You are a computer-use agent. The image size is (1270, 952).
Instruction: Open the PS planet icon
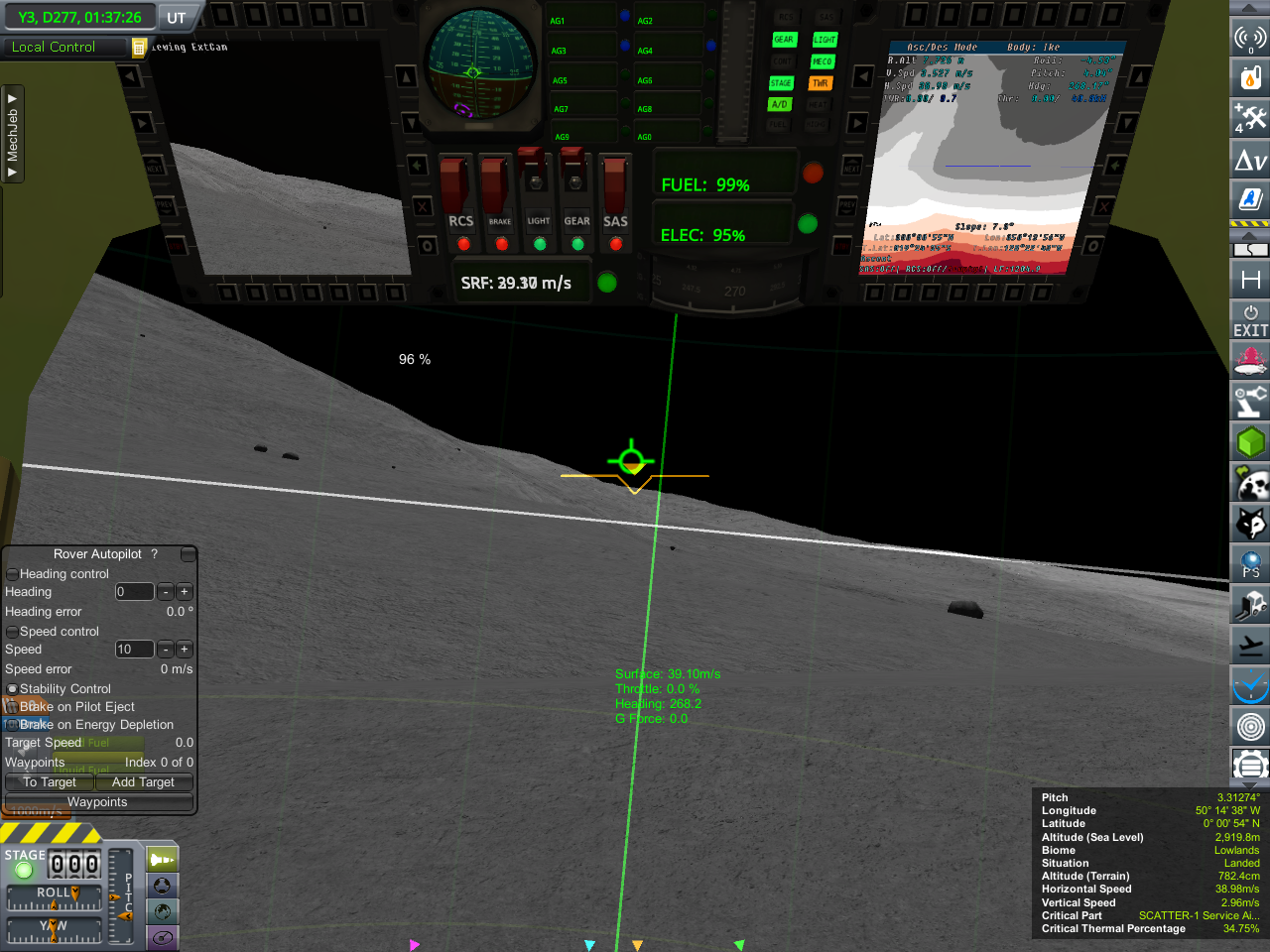pyautogui.click(x=1250, y=564)
